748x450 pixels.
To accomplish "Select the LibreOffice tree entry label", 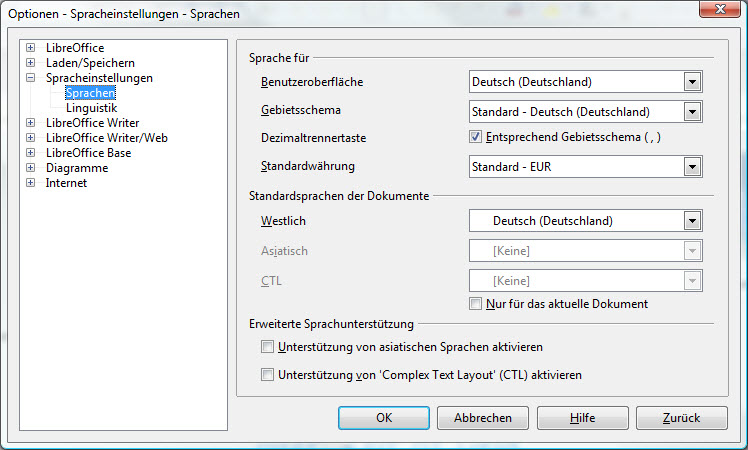I will (75, 48).
